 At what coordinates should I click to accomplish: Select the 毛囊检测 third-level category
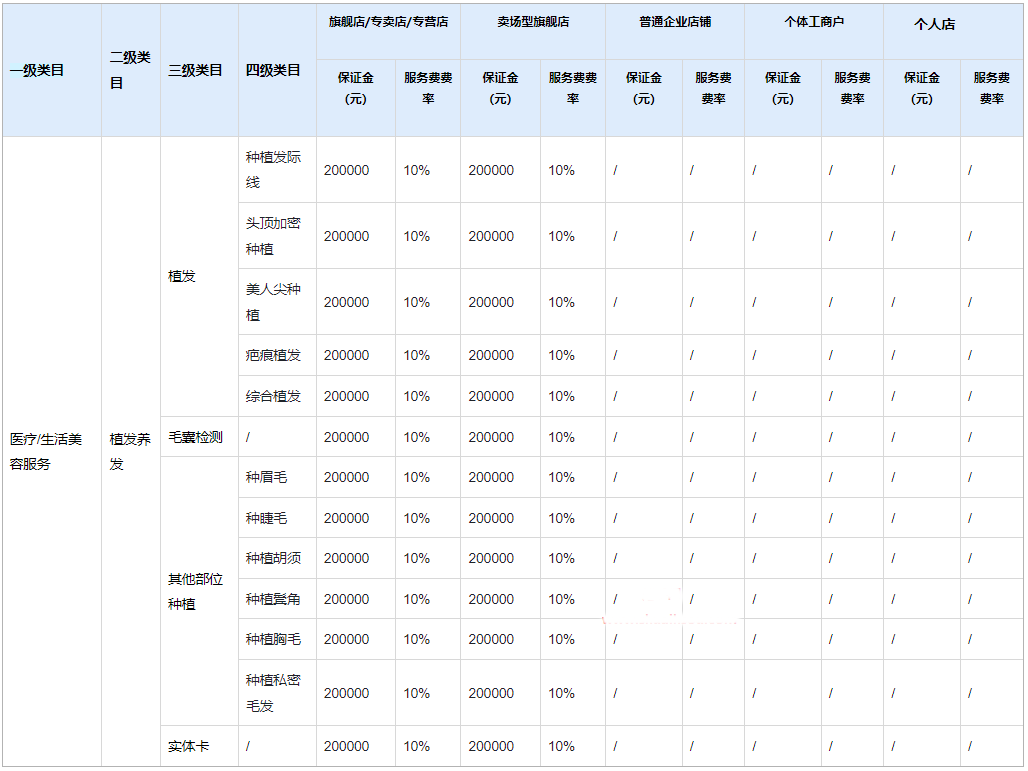point(195,437)
